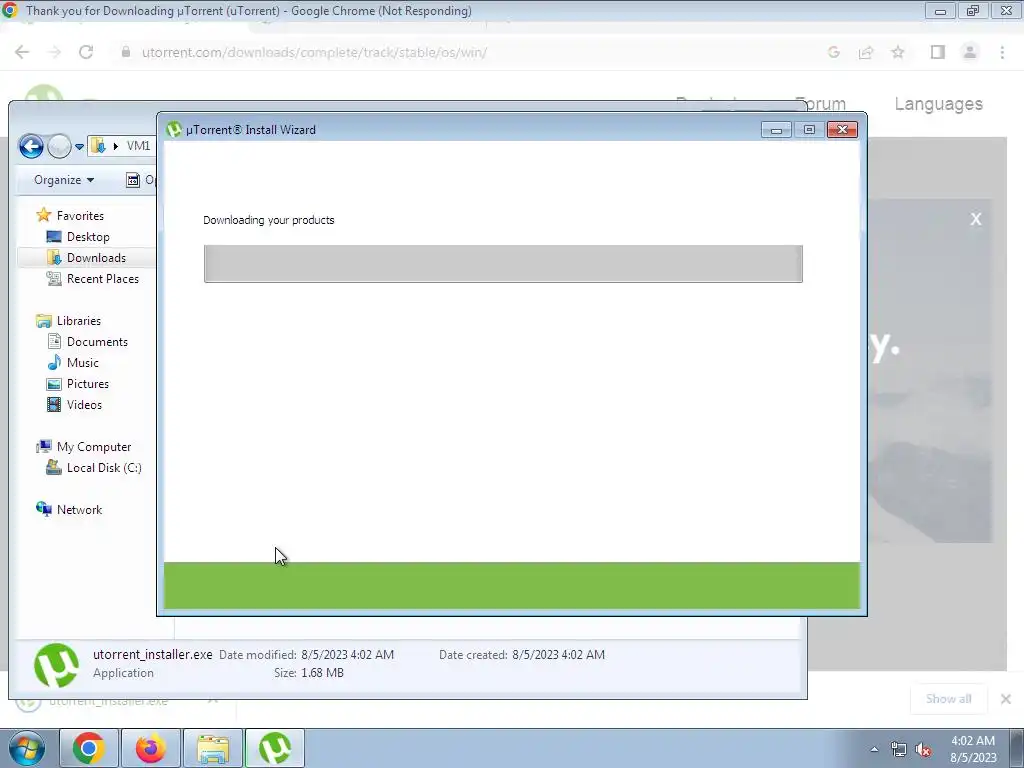Click Chrome's back navigation arrow
The width and height of the screenshot is (1024, 768).
coord(22,52)
